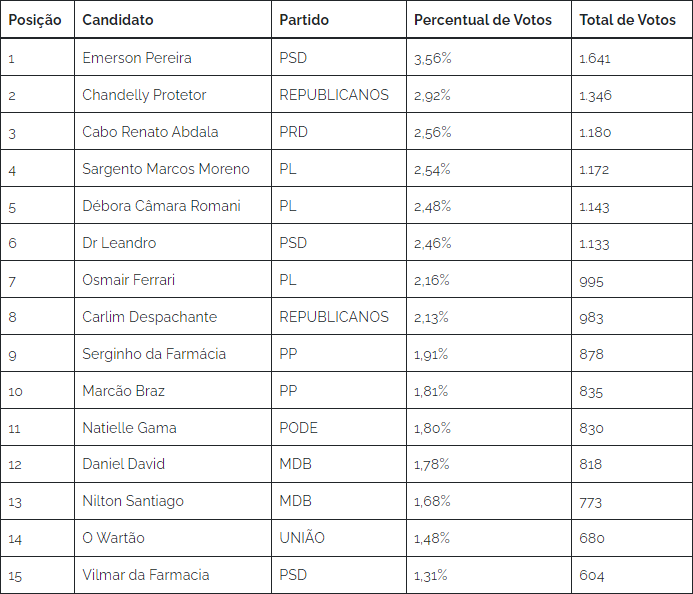Click on the Nilton Santiago cell
The height and width of the screenshot is (594, 693).
[173, 501]
